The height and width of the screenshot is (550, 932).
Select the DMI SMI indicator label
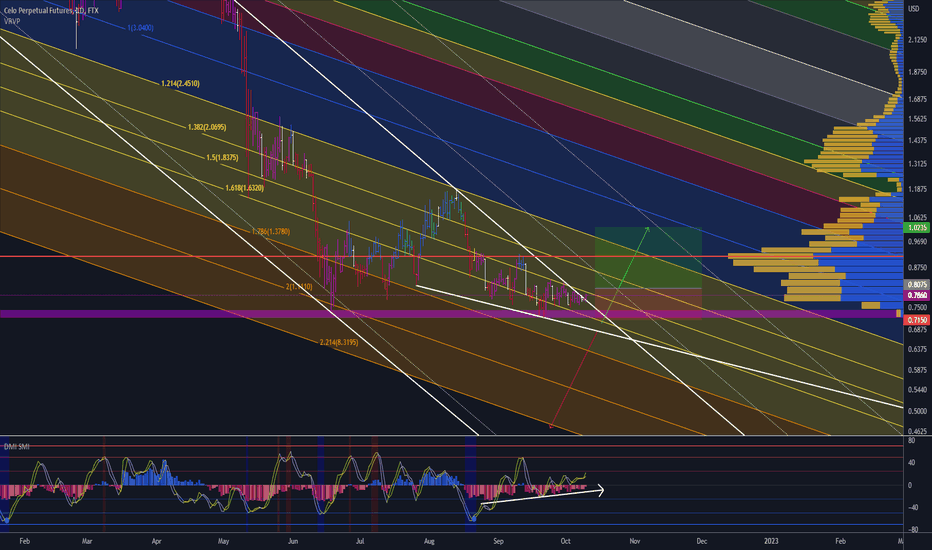coord(17,447)
